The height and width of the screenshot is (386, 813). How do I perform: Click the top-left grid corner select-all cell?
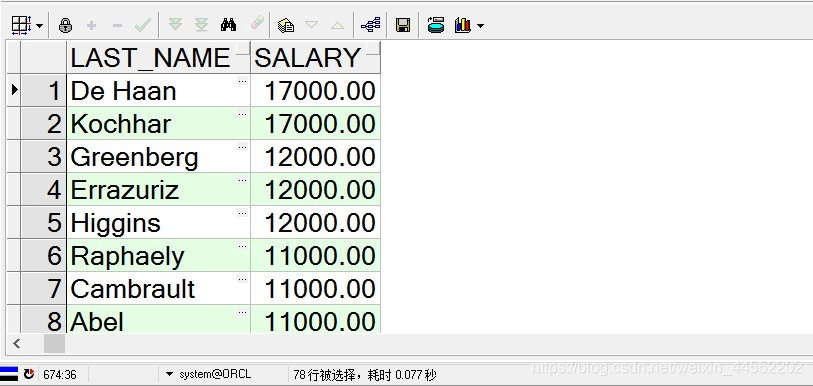(x=13, y=57)
